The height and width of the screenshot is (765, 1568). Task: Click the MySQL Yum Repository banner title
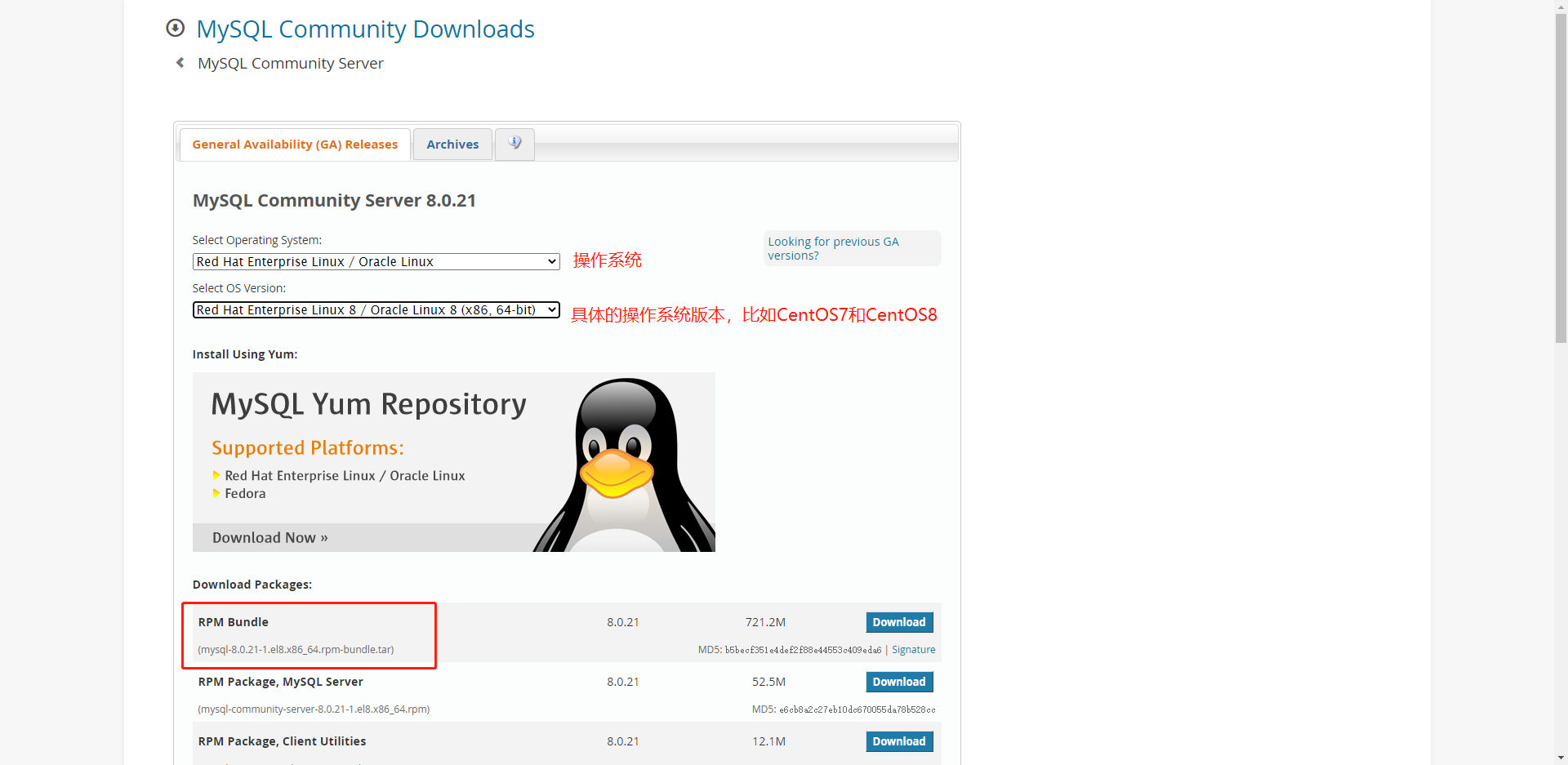point(369,405)
